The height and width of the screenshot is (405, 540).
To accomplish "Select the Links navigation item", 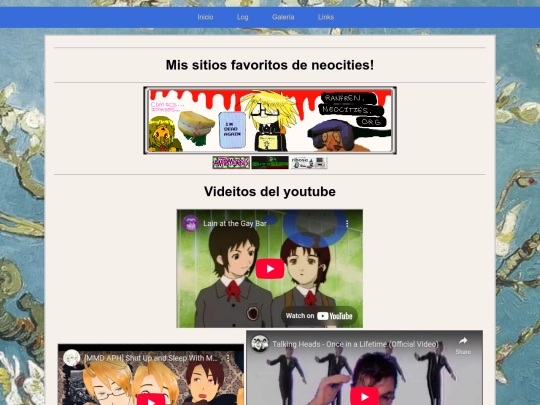I will pos(326,17).
